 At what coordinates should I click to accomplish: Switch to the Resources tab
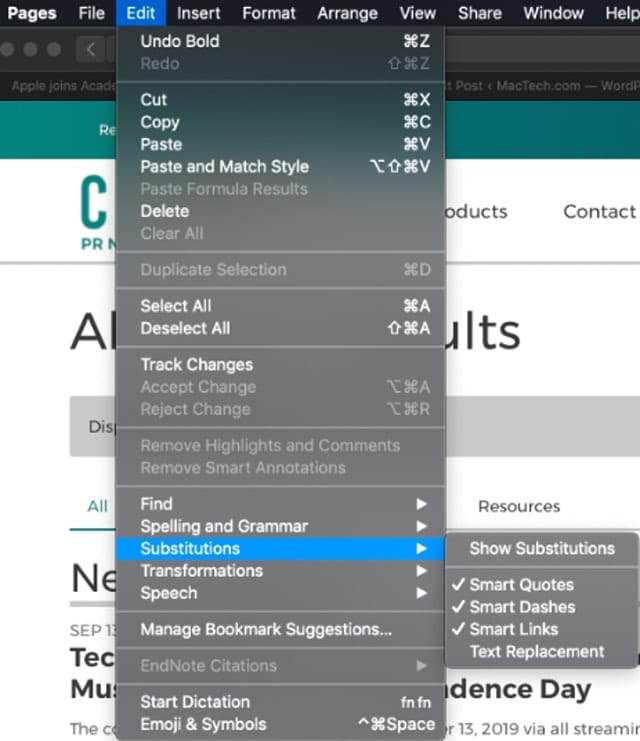click(518, 506)
